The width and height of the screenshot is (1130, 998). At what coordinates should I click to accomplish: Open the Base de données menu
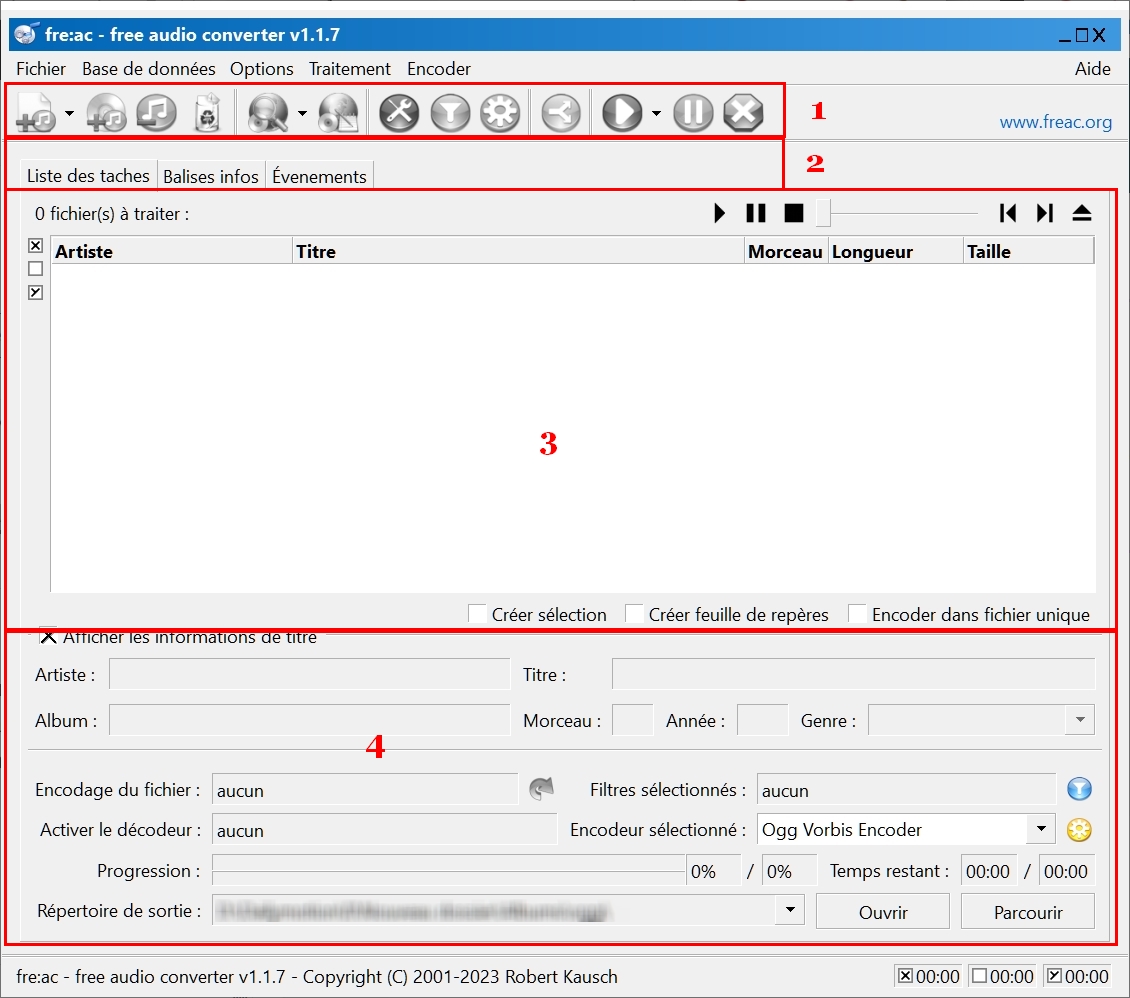pyautogui.click(x=148, y=68)
